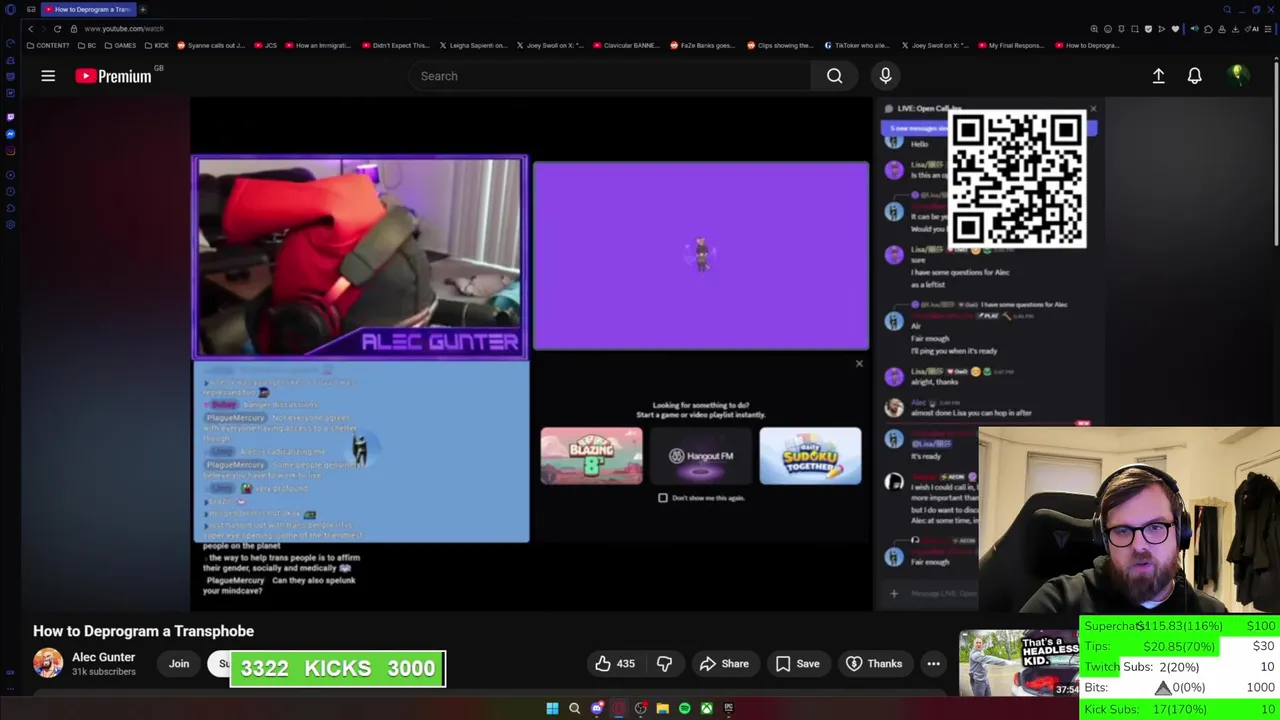The image size is (1280, 720).
Task: Open the YouTube guide hamburger menu
Action: click(48, 76)
